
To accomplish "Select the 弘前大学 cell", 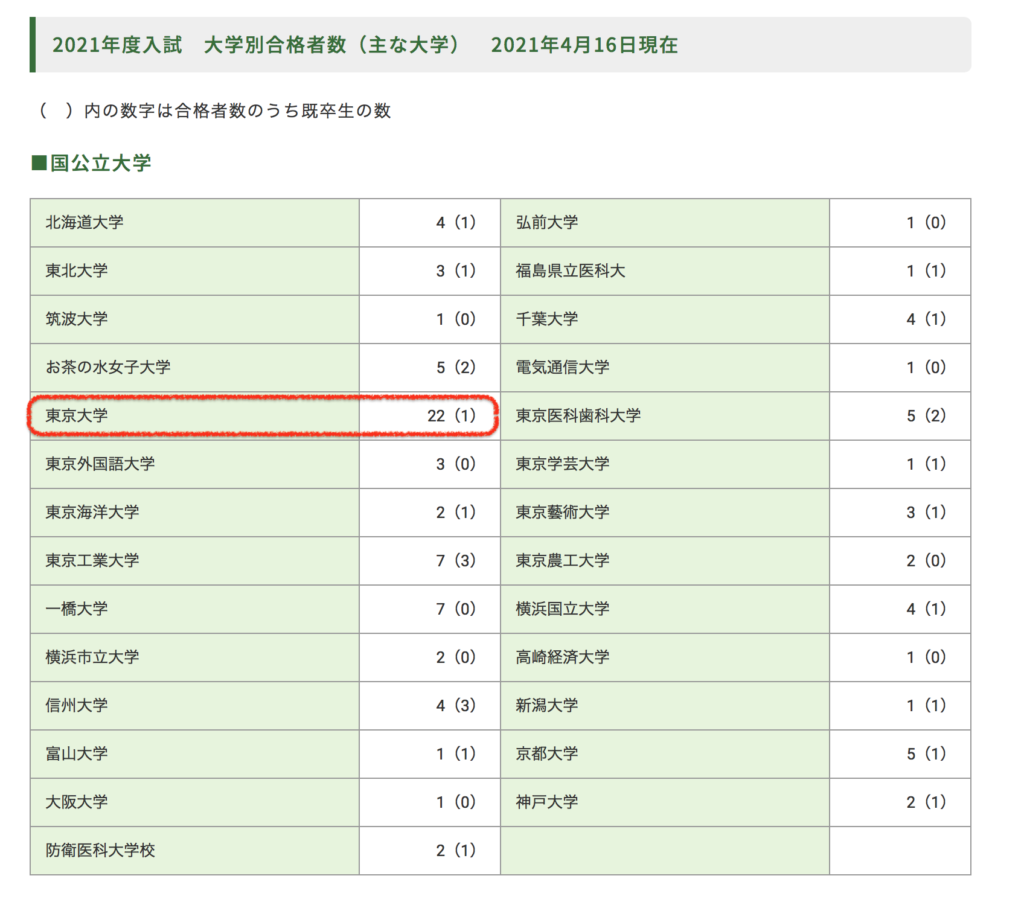I will [665, 223].
